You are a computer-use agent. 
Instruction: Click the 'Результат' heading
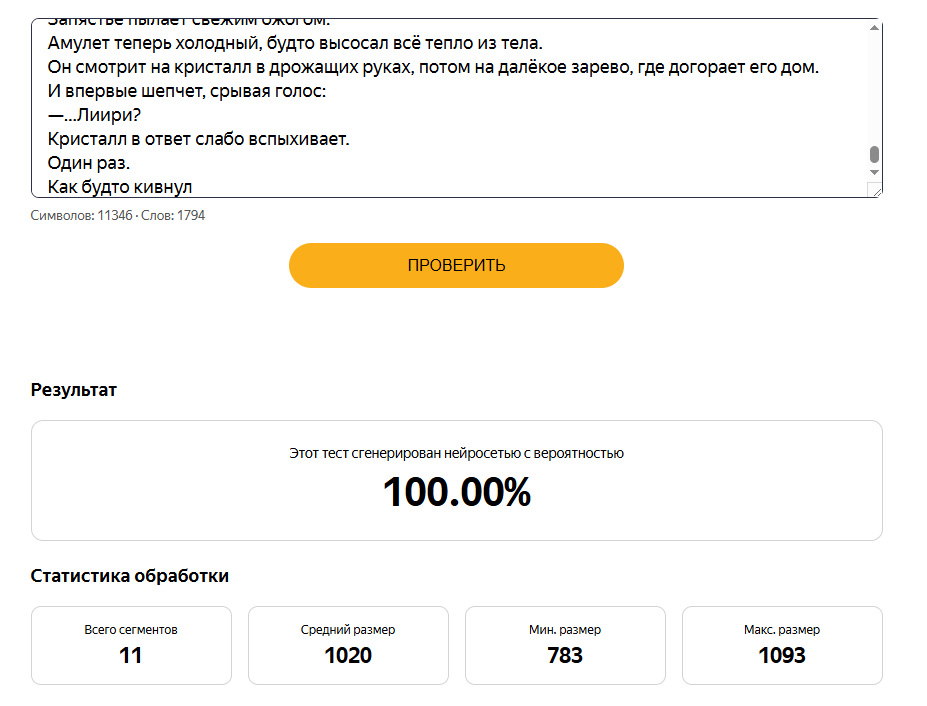point(74,390)
